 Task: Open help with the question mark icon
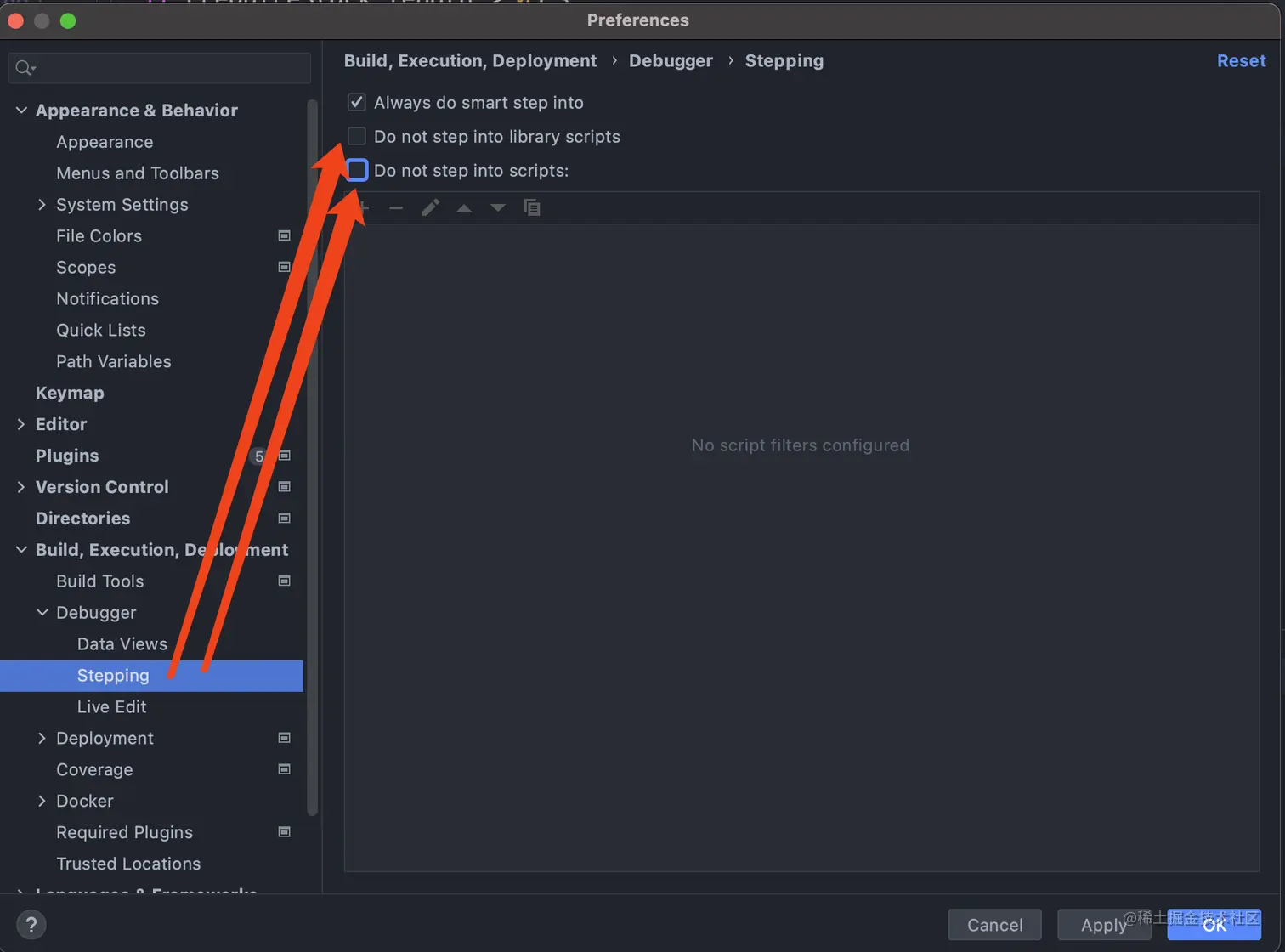point(31,925)
